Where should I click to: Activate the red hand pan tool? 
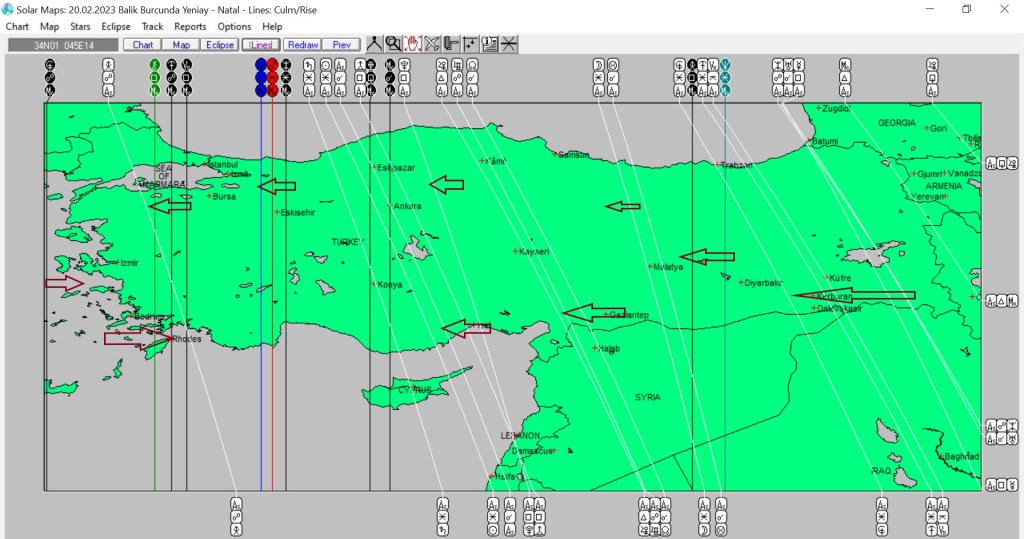pos(412,44)
